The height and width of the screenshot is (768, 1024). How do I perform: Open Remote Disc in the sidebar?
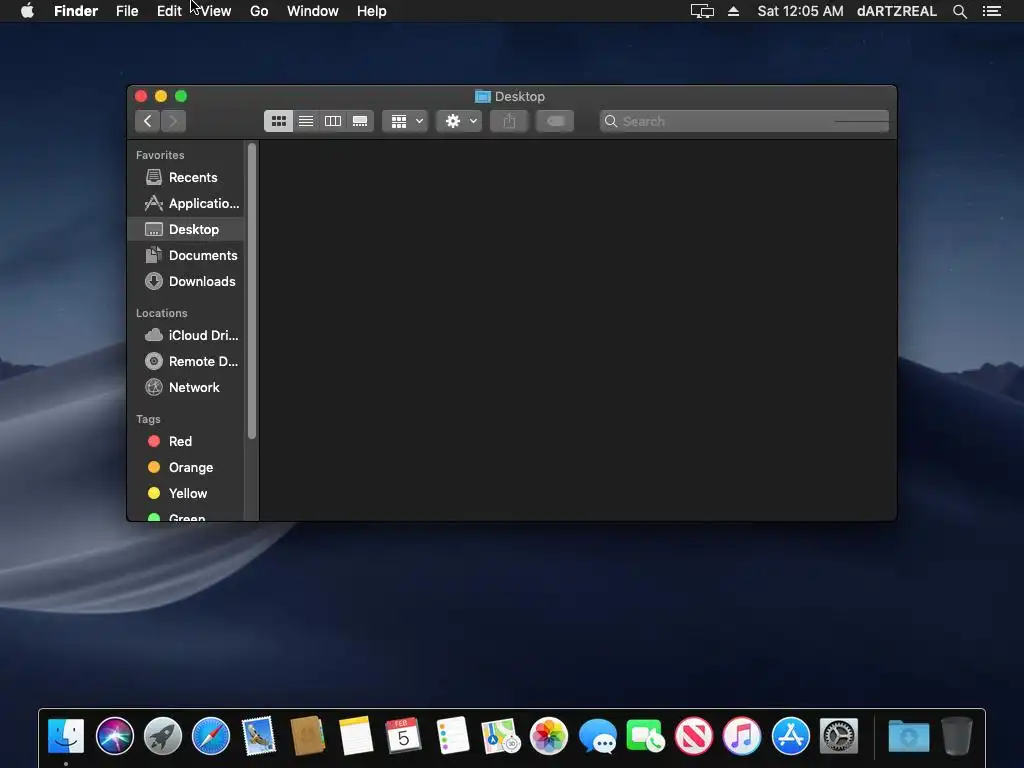[x=185, y=361]
